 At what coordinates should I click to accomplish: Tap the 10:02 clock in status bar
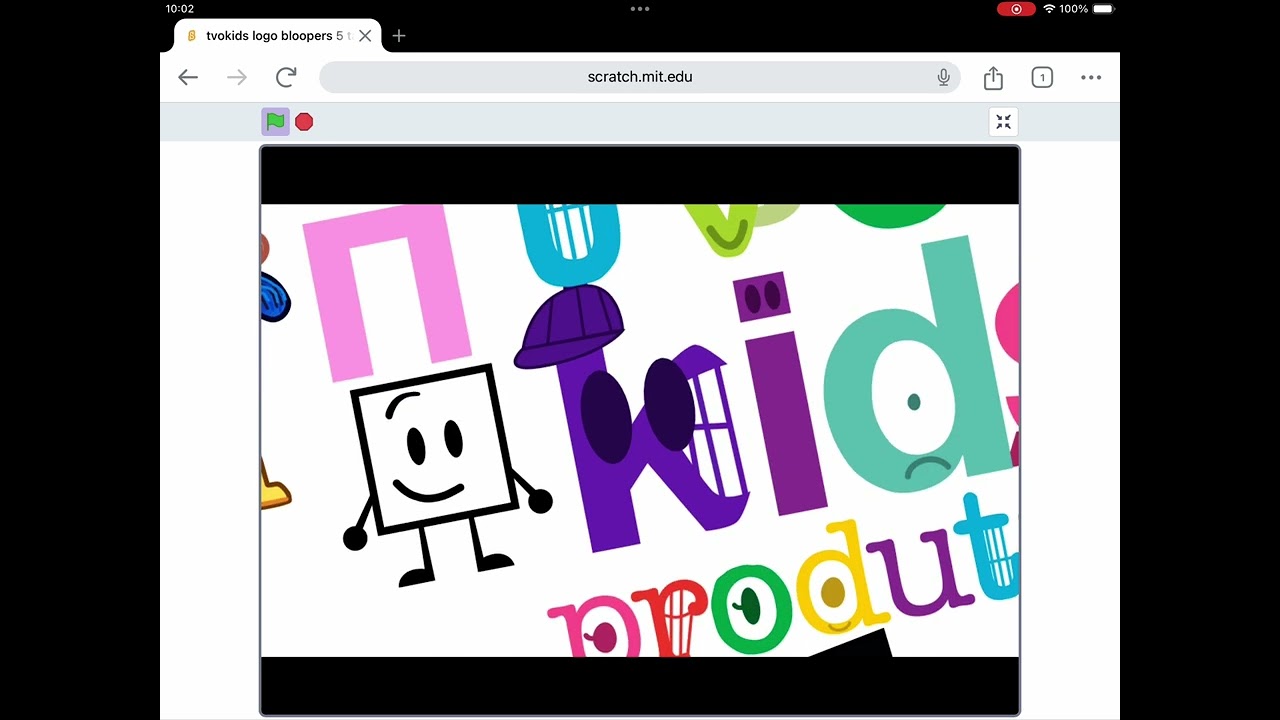(x=180, y=8)
